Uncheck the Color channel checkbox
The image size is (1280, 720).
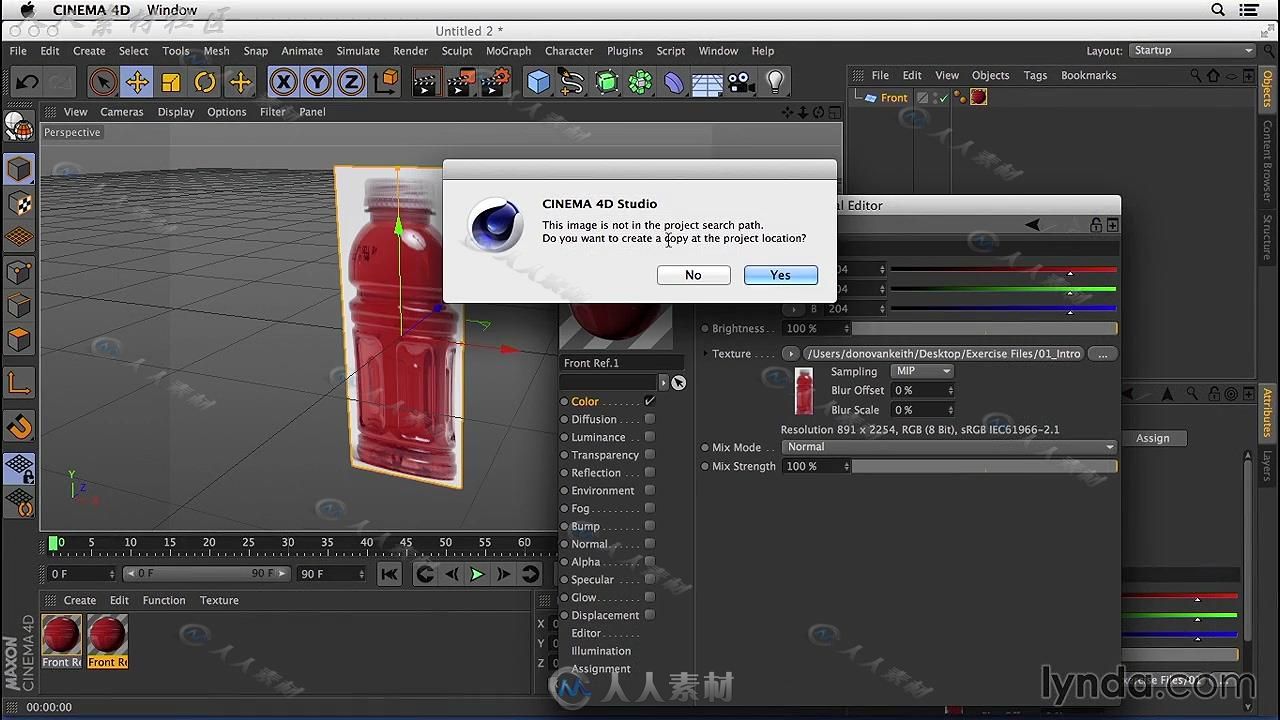[x=650, y=401]
